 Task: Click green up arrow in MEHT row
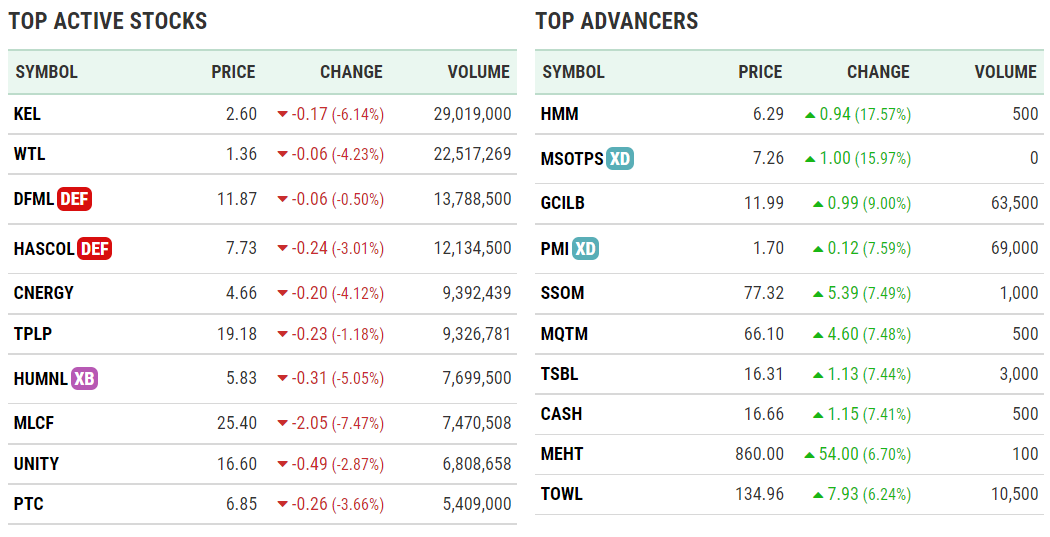point(810,454)
